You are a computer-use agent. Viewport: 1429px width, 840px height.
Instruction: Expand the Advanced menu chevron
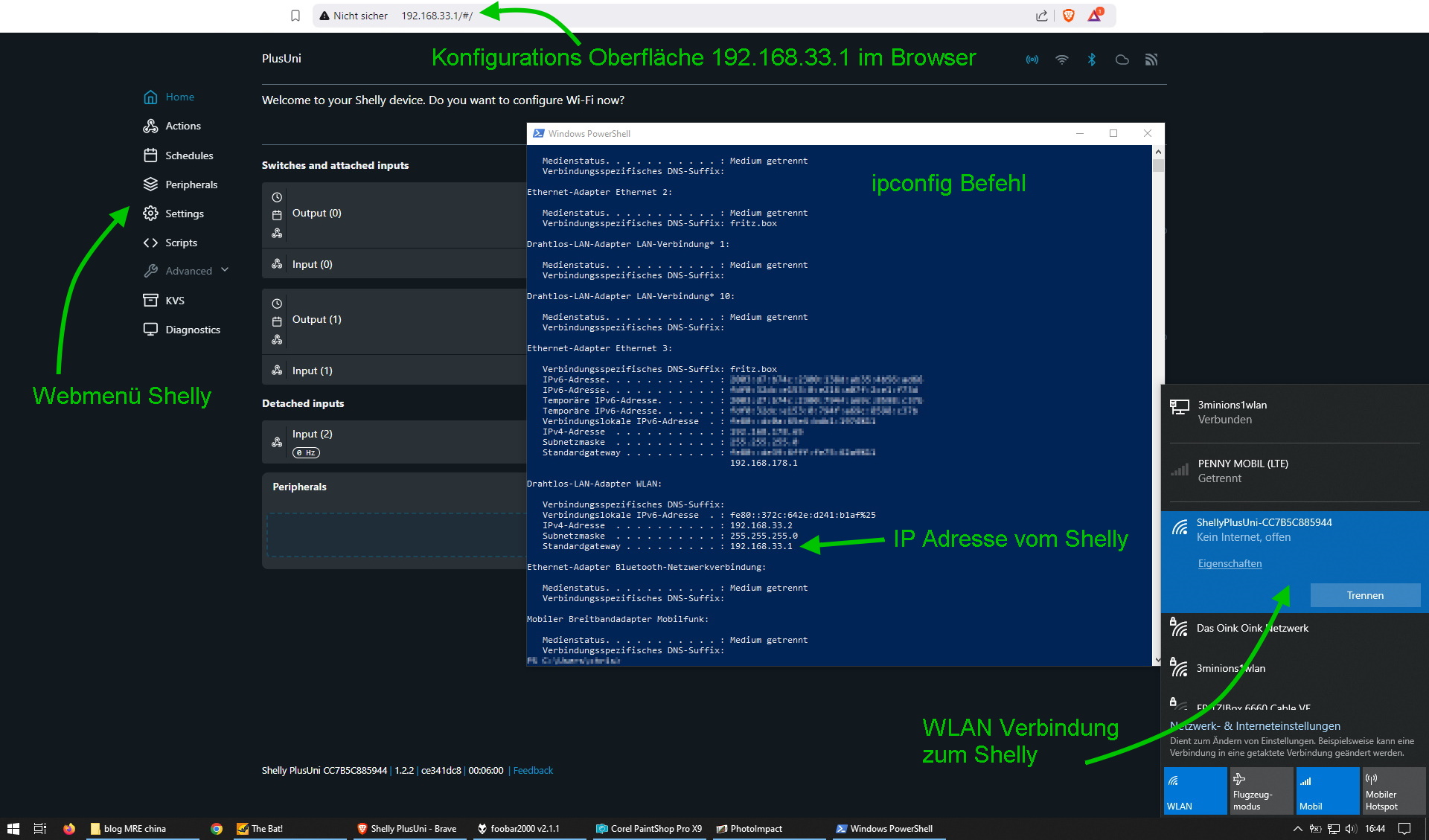point(225,270)
